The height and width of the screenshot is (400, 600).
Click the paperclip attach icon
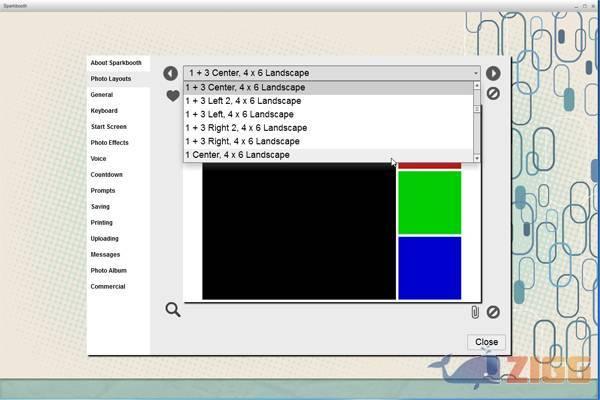(x=475, y=312)
